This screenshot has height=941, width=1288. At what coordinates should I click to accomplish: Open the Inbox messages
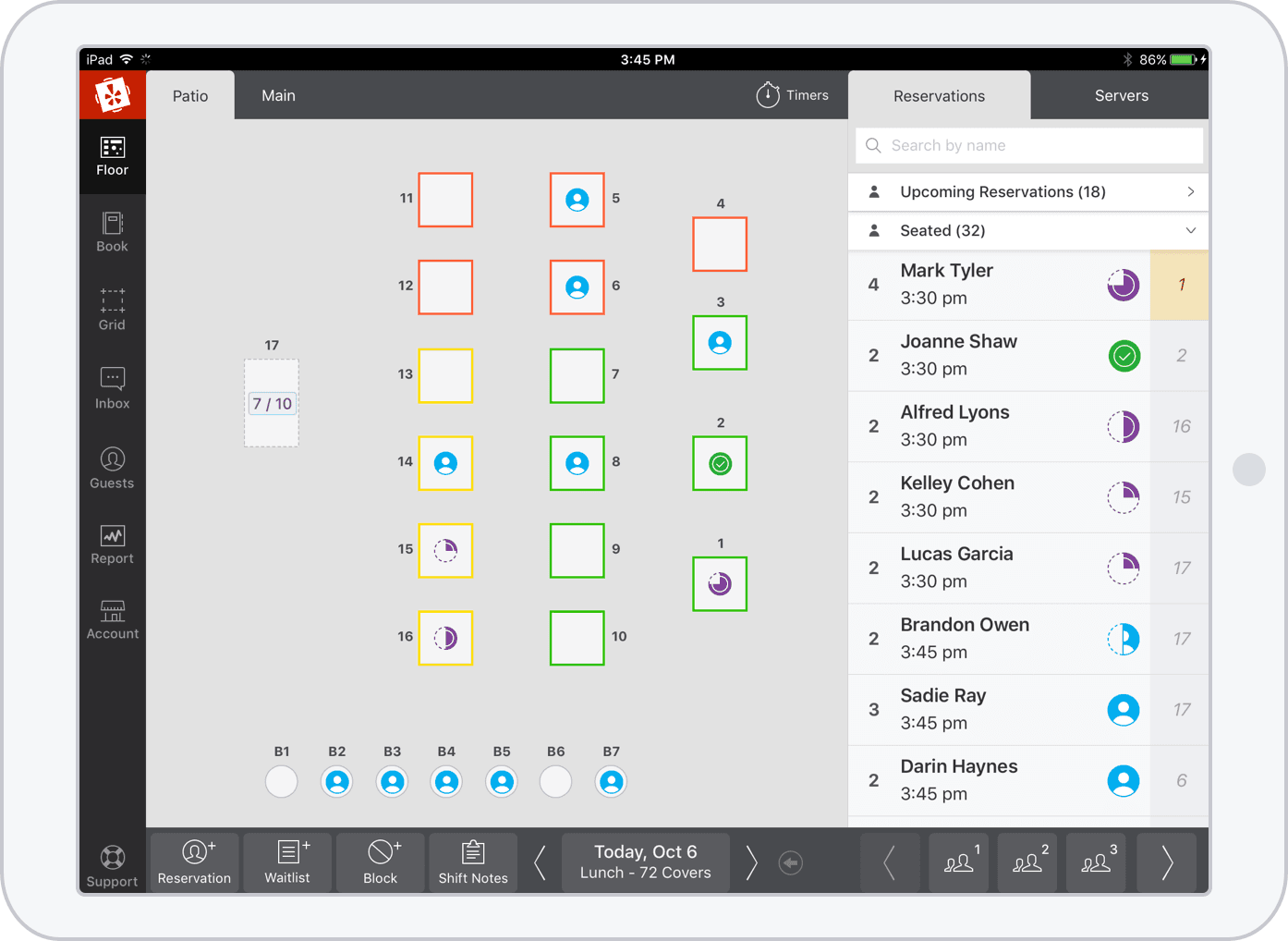point(112,388)
